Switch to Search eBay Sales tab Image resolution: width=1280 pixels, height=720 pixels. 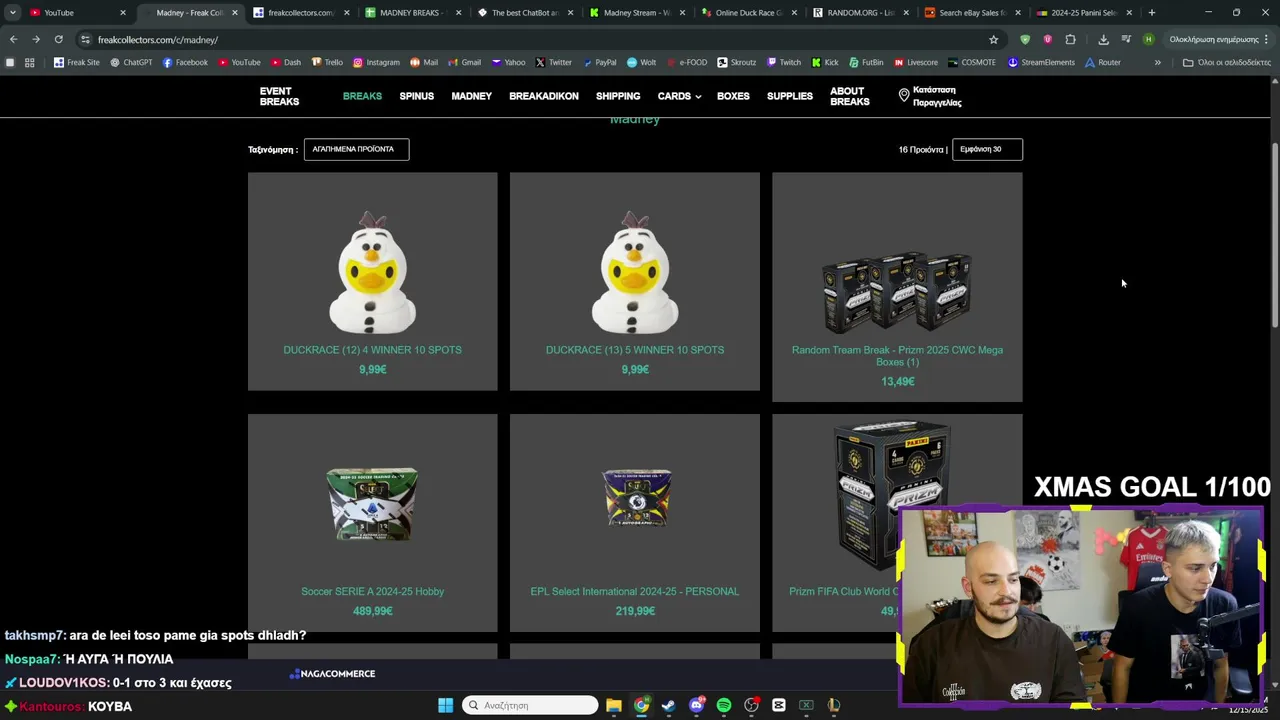coord(971,13)
